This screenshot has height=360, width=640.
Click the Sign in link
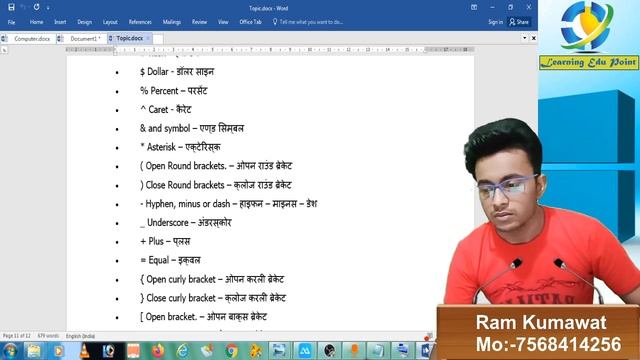click(496, 22)
